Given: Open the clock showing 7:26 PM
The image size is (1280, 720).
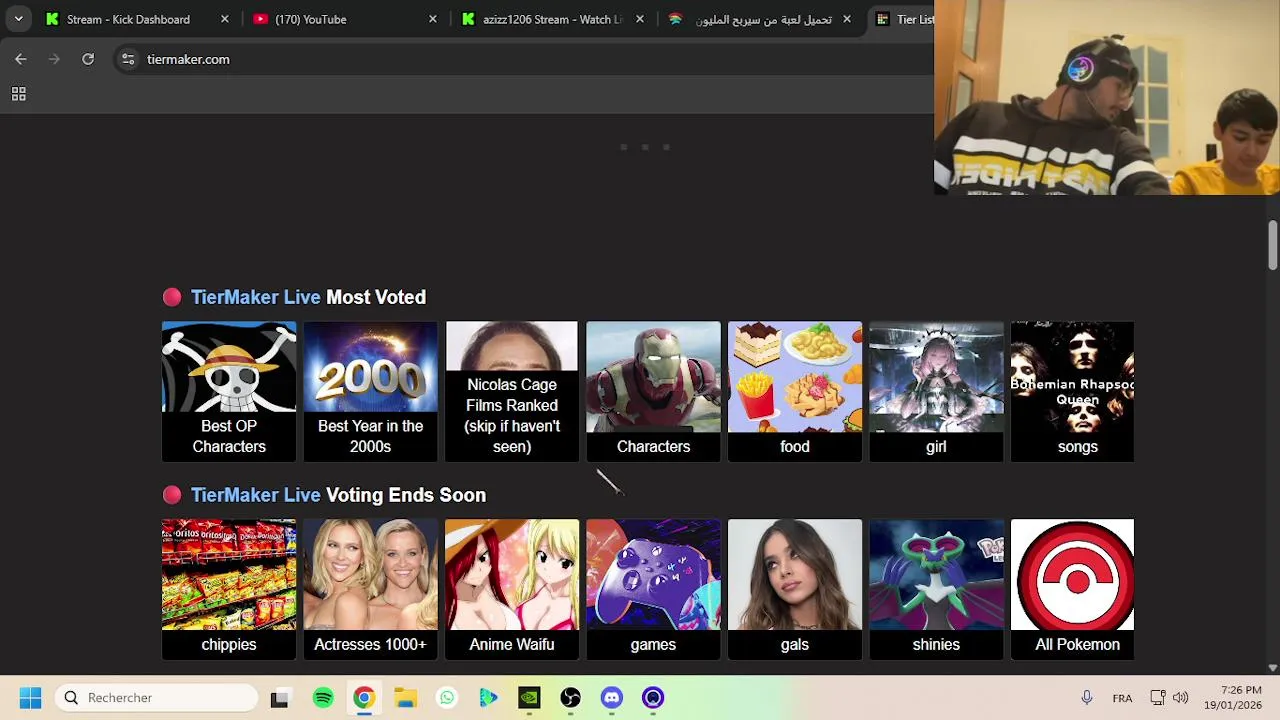Looking at the screenshot, I should click(1233, 698).
